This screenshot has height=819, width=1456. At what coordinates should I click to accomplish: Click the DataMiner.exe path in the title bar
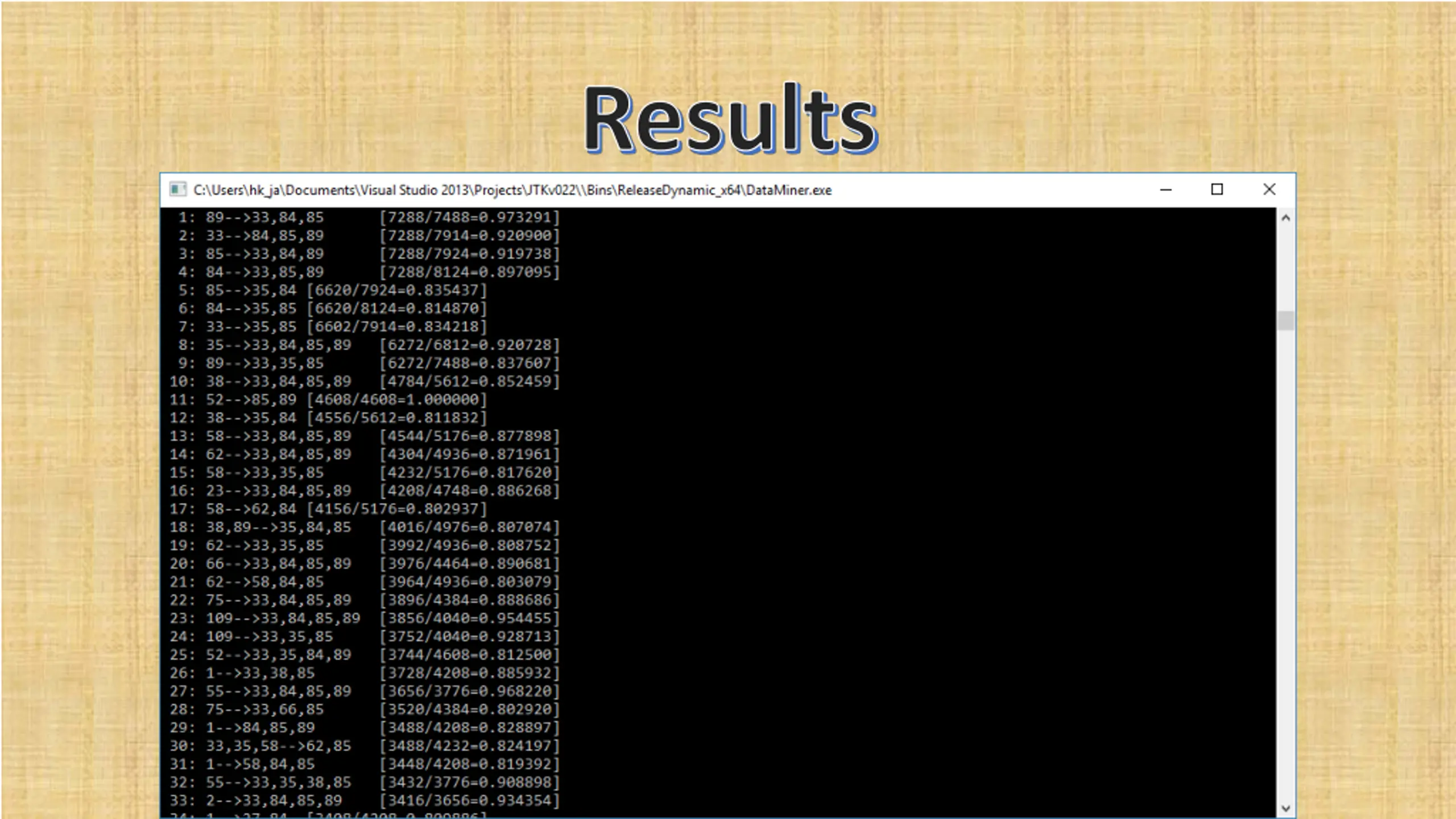[x=512, y=190]
